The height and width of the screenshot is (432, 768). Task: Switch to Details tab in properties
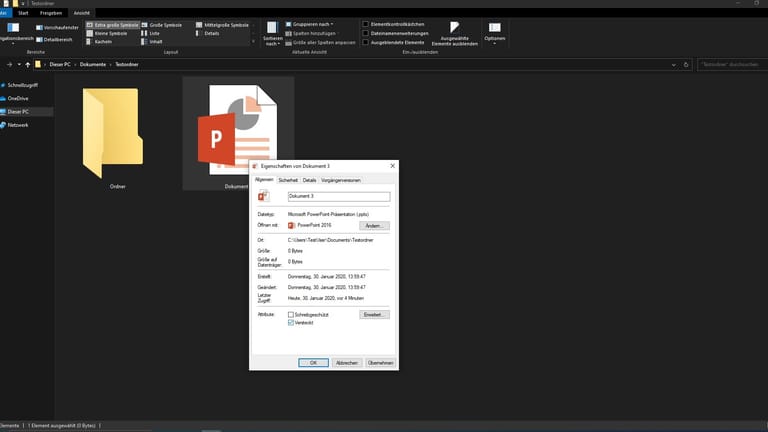(x=309, y=180)
